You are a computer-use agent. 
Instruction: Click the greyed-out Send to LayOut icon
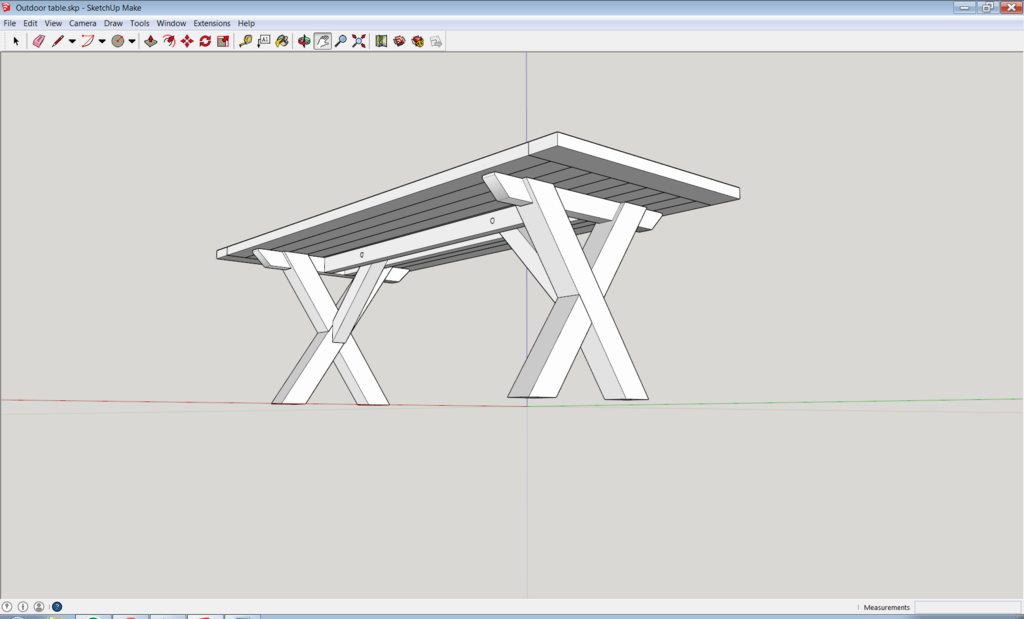436,41
